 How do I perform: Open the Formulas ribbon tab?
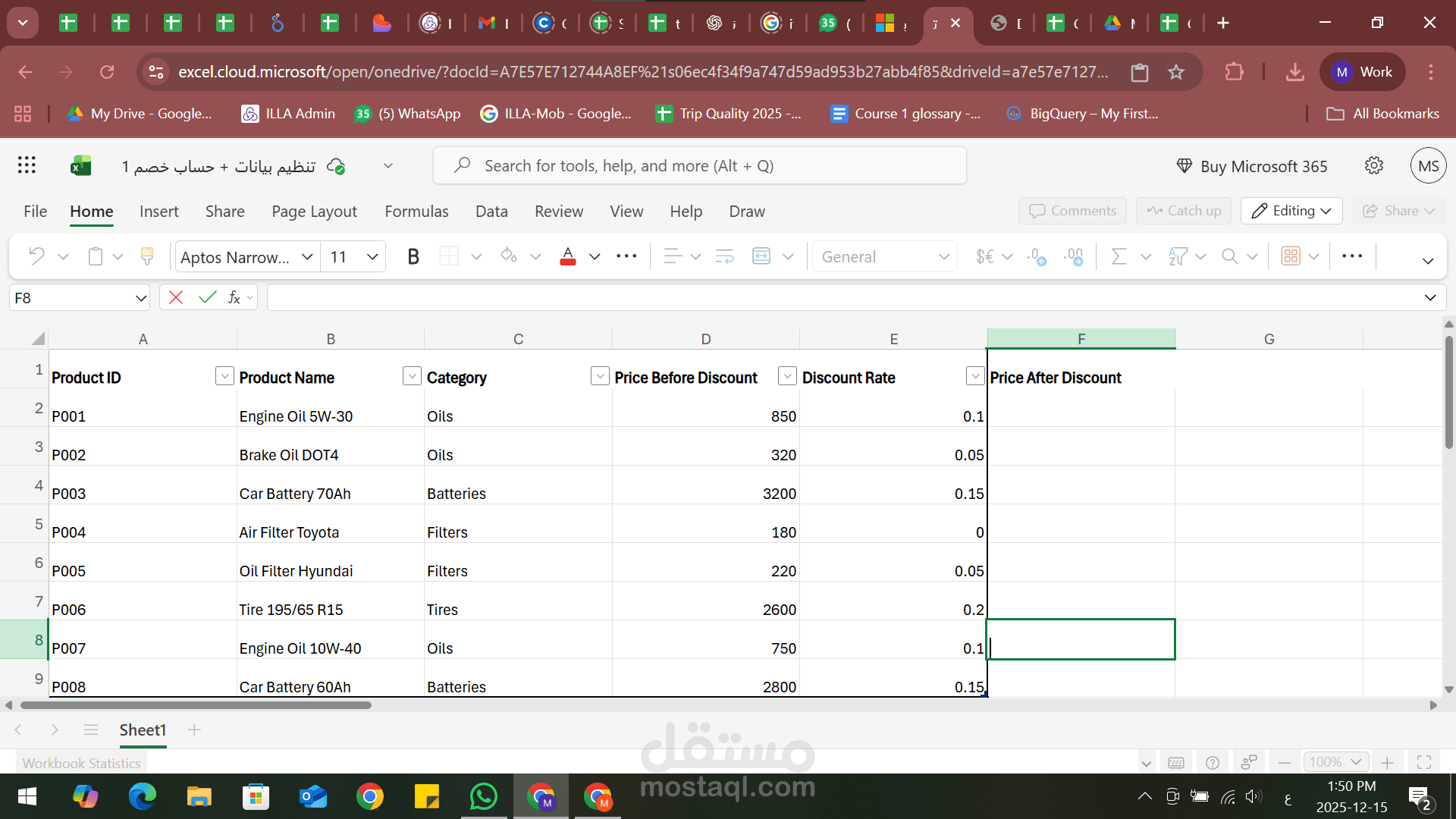coord(416,212)
